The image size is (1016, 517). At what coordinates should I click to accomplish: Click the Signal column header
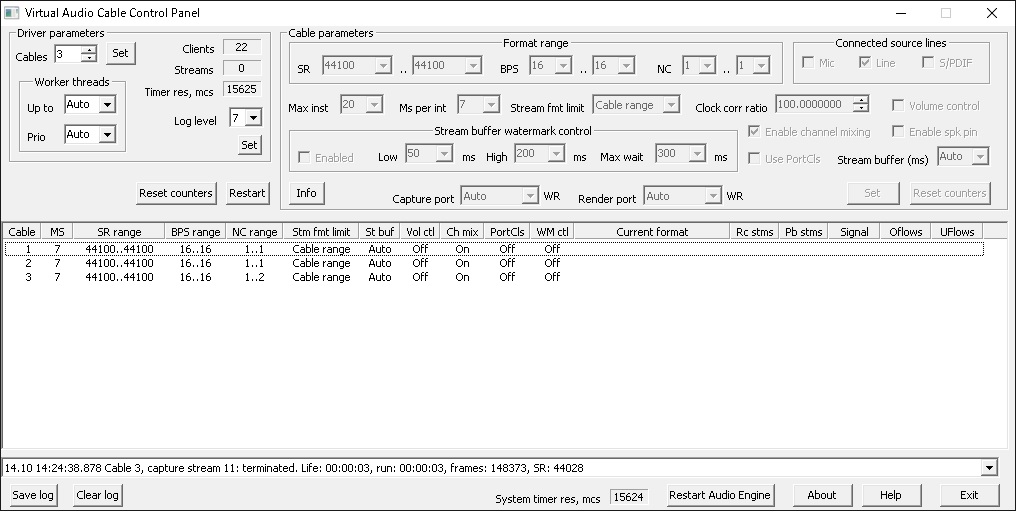click(x=854, y=232)
